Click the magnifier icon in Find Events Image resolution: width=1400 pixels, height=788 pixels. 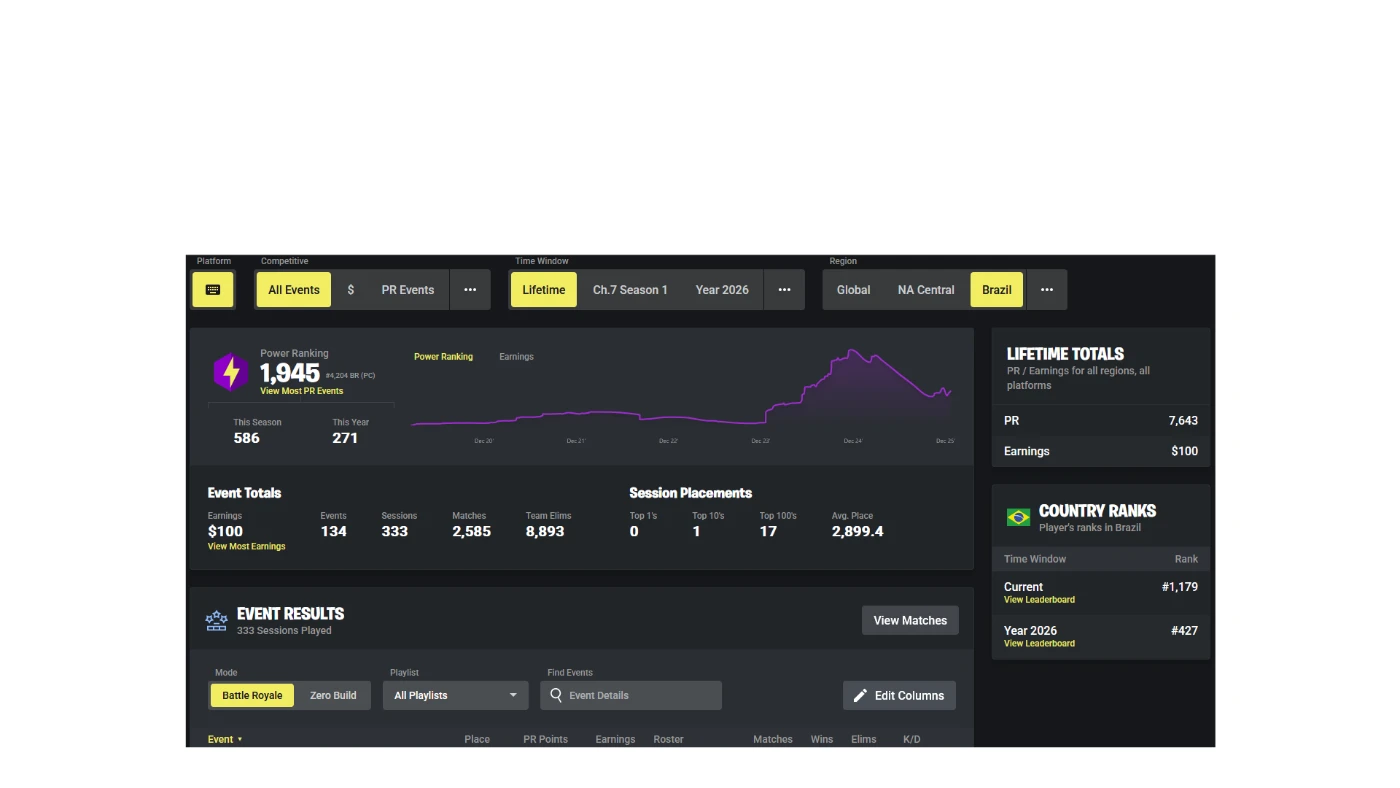(x=556, y=695)
